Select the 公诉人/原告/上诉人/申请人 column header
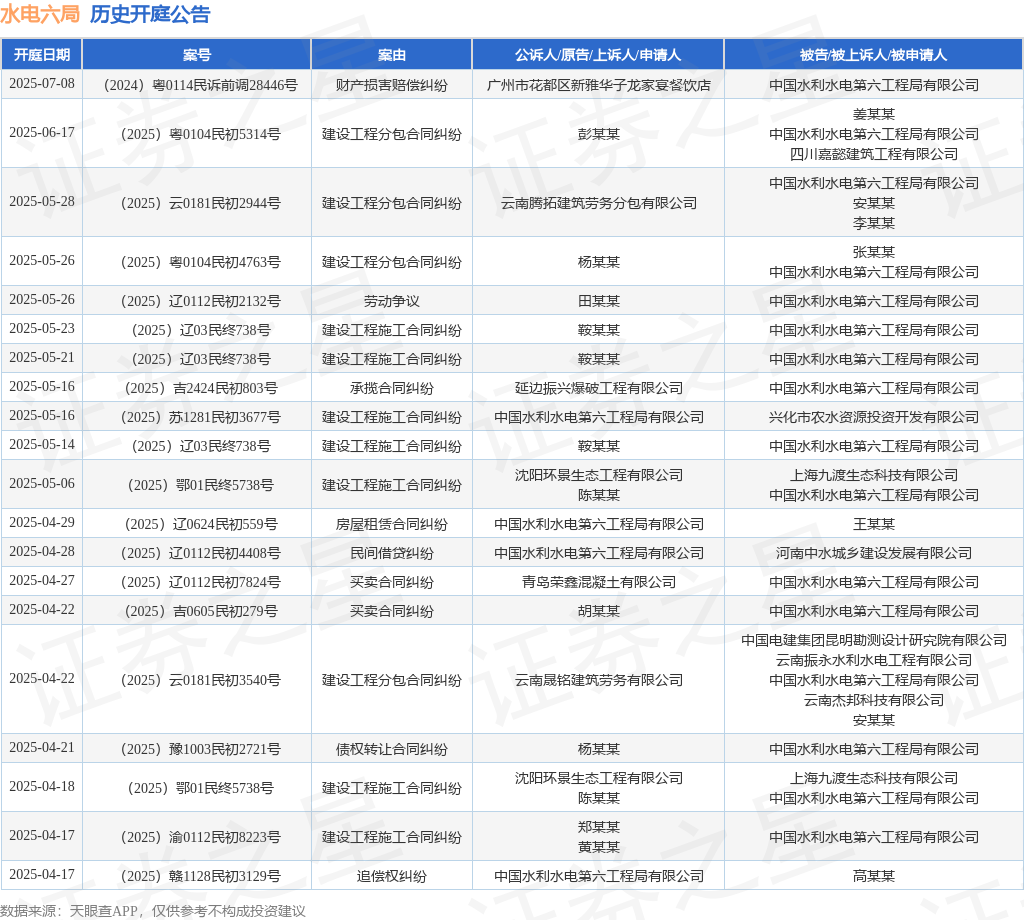 pos(598,55)
